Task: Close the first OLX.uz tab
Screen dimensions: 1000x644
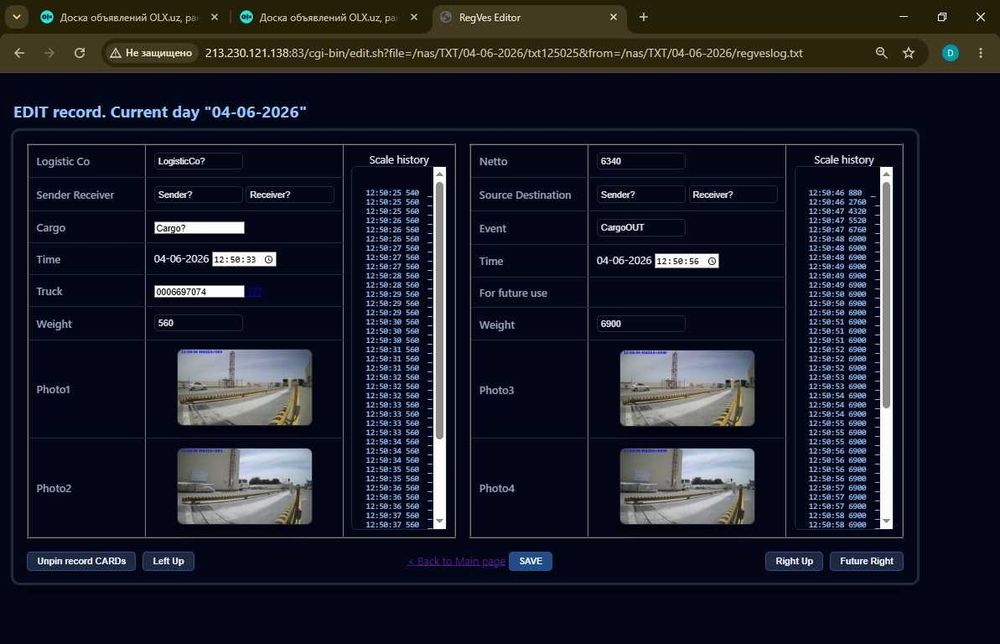Action: [x=214, y=17]
